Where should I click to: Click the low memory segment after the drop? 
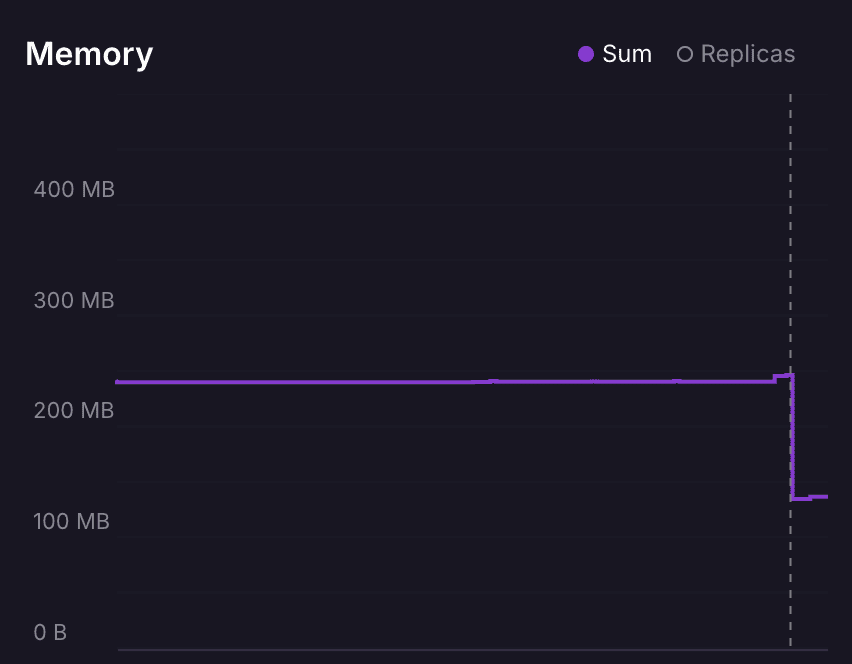coord(810,497)
